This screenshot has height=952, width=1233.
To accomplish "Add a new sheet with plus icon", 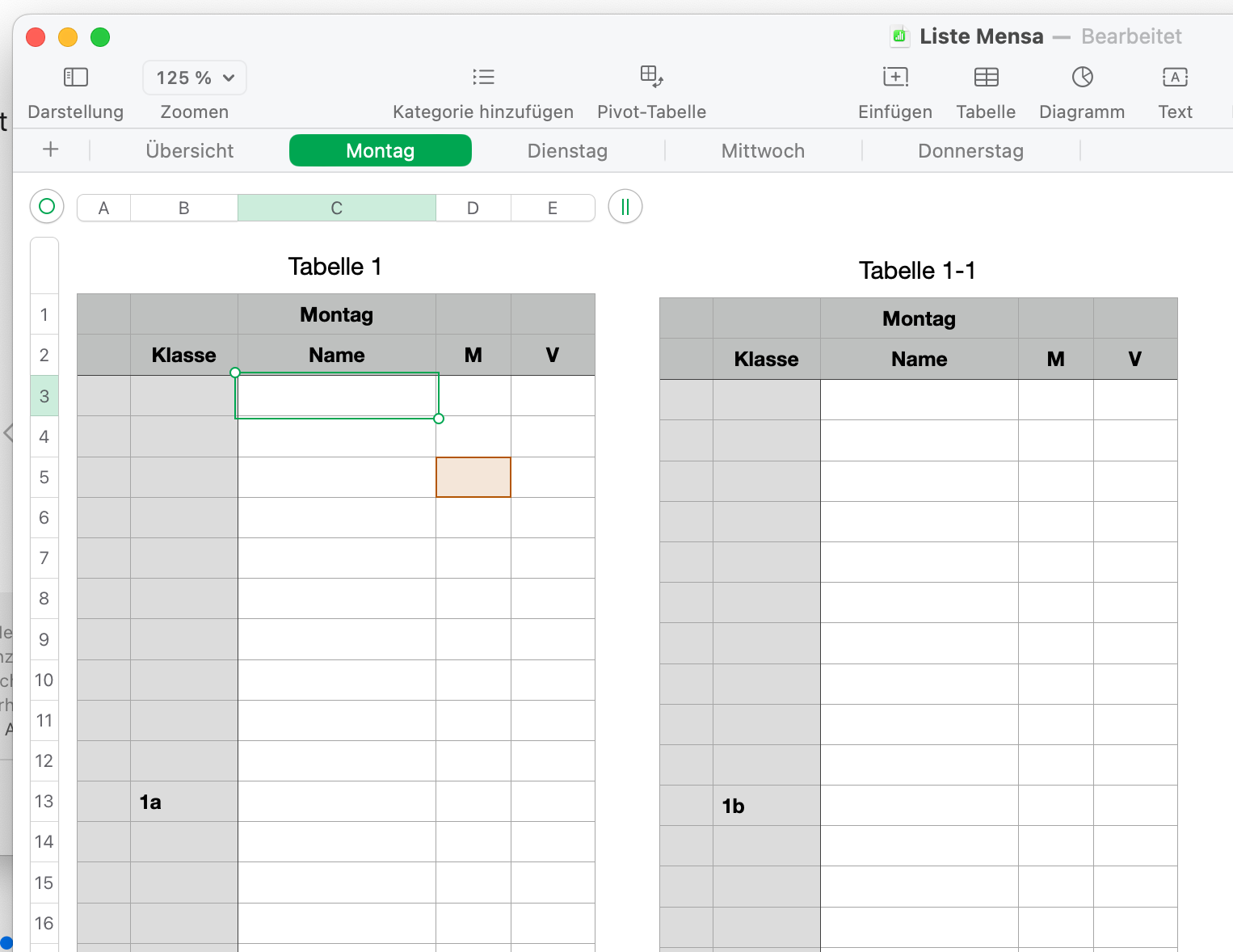I will 51,150.
